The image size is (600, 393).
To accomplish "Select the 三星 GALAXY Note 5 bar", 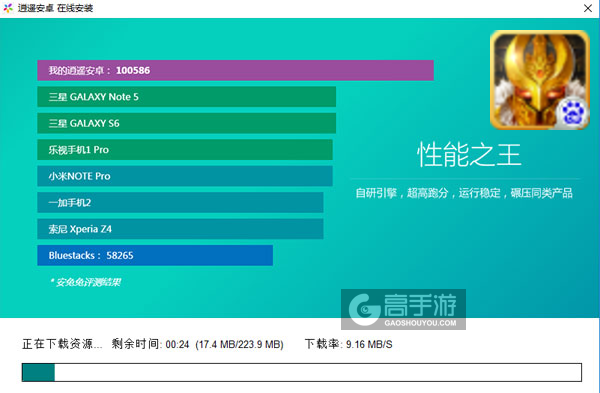I will coord(186,97).
